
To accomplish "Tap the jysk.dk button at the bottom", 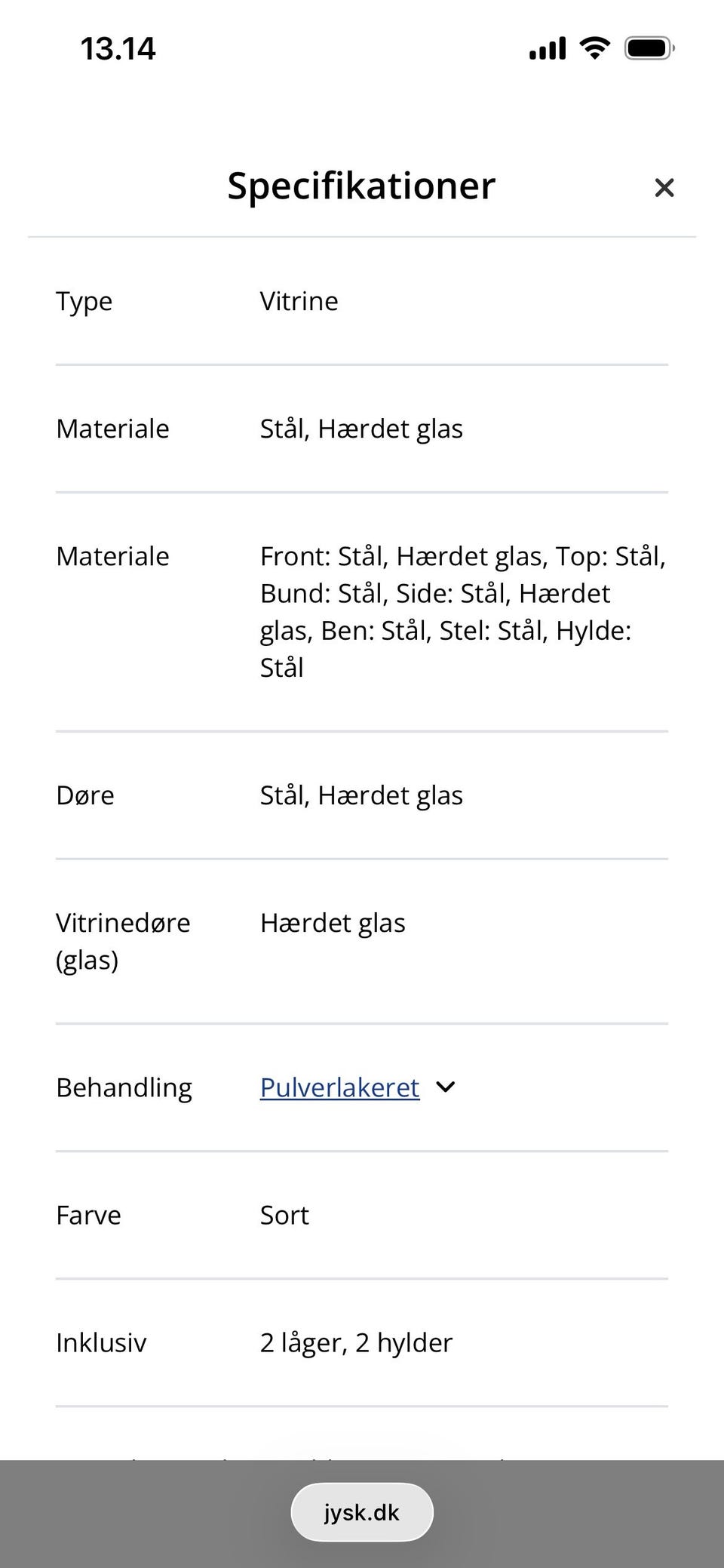I will [362, 1511].
